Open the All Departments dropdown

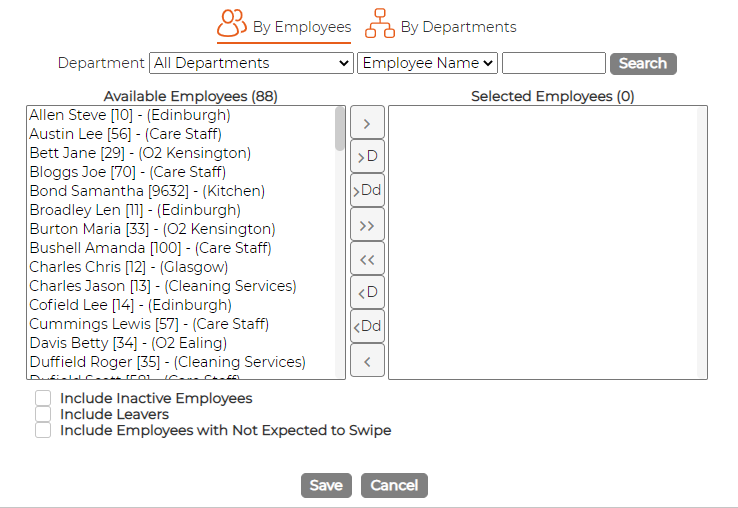tap(251, 63)
